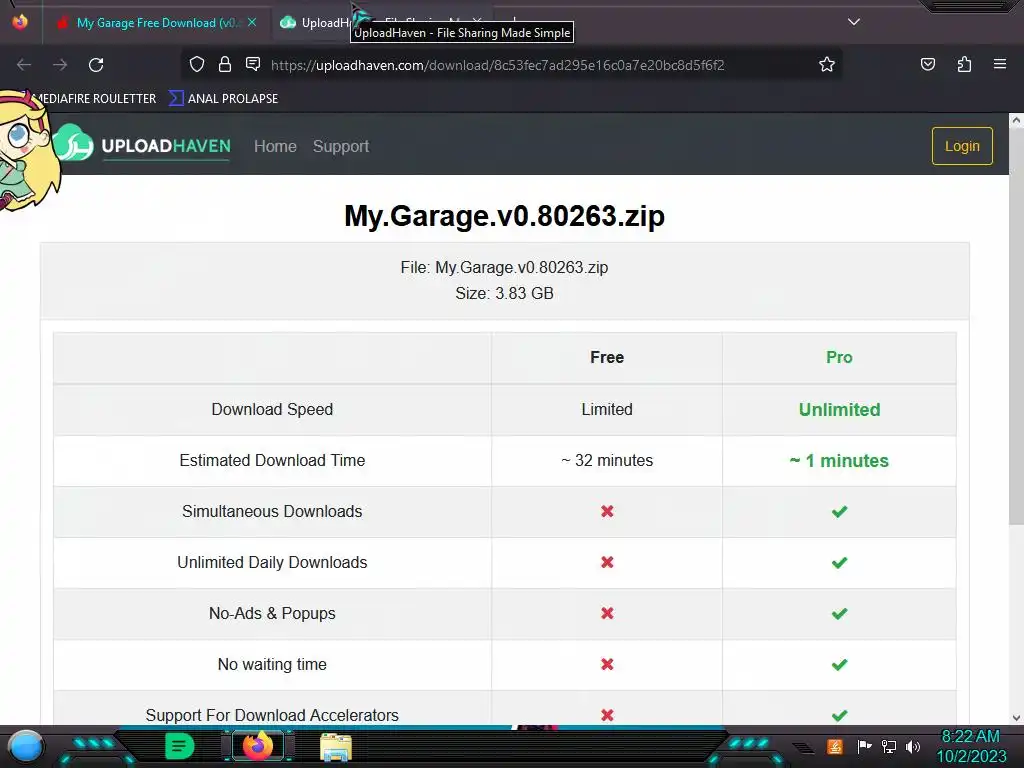Click the ~ 32 minutes value

tap(607, 460)
